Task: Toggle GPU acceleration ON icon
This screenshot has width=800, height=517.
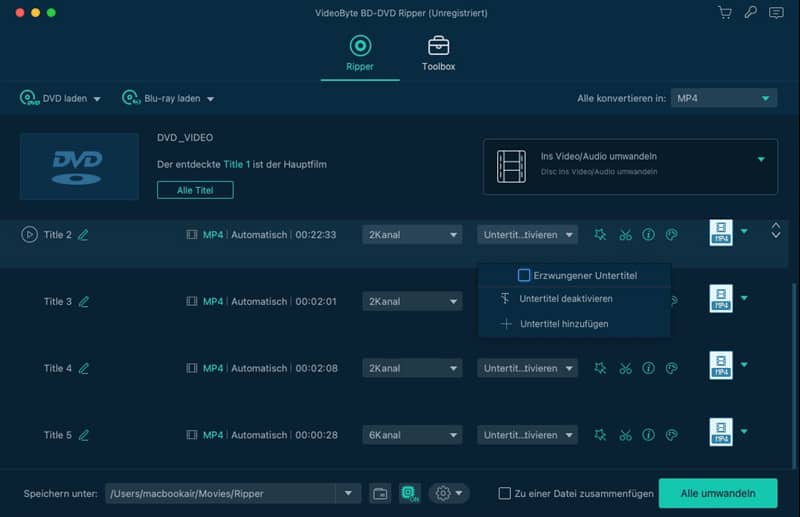Action: [410, 494]
